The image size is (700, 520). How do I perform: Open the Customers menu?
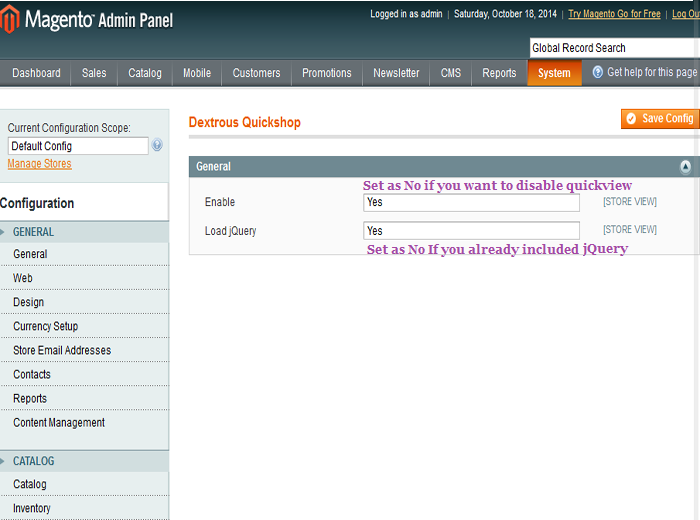[x=256, y=73]
